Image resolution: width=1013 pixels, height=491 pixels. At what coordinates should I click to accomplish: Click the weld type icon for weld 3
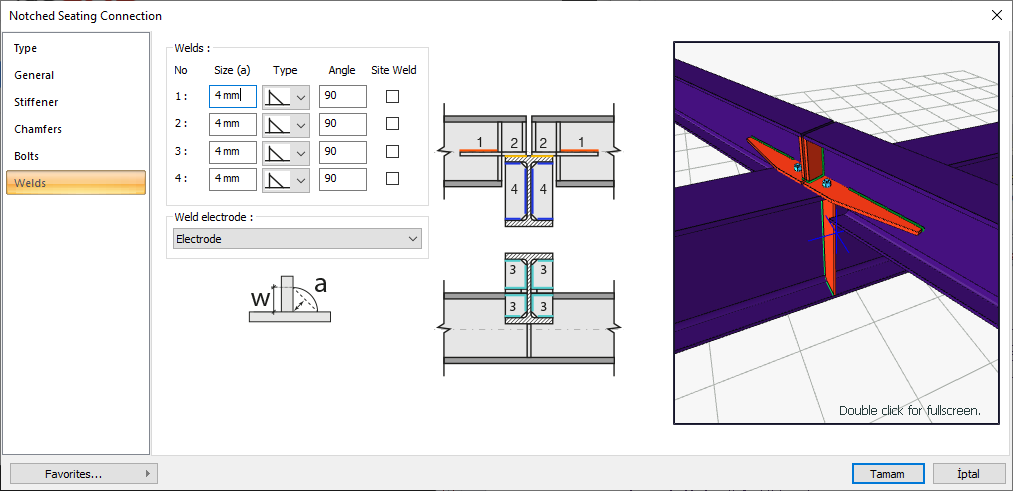coord(277,152)
